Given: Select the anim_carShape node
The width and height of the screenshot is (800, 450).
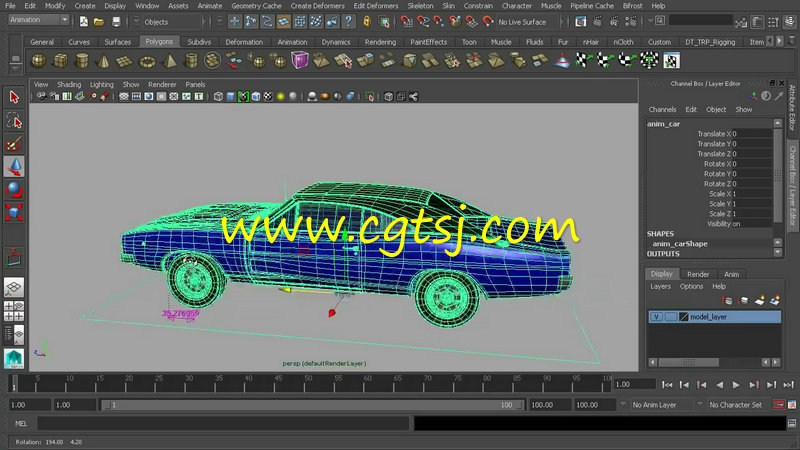Looking at the screenshot, I should [x=680, y=243].
